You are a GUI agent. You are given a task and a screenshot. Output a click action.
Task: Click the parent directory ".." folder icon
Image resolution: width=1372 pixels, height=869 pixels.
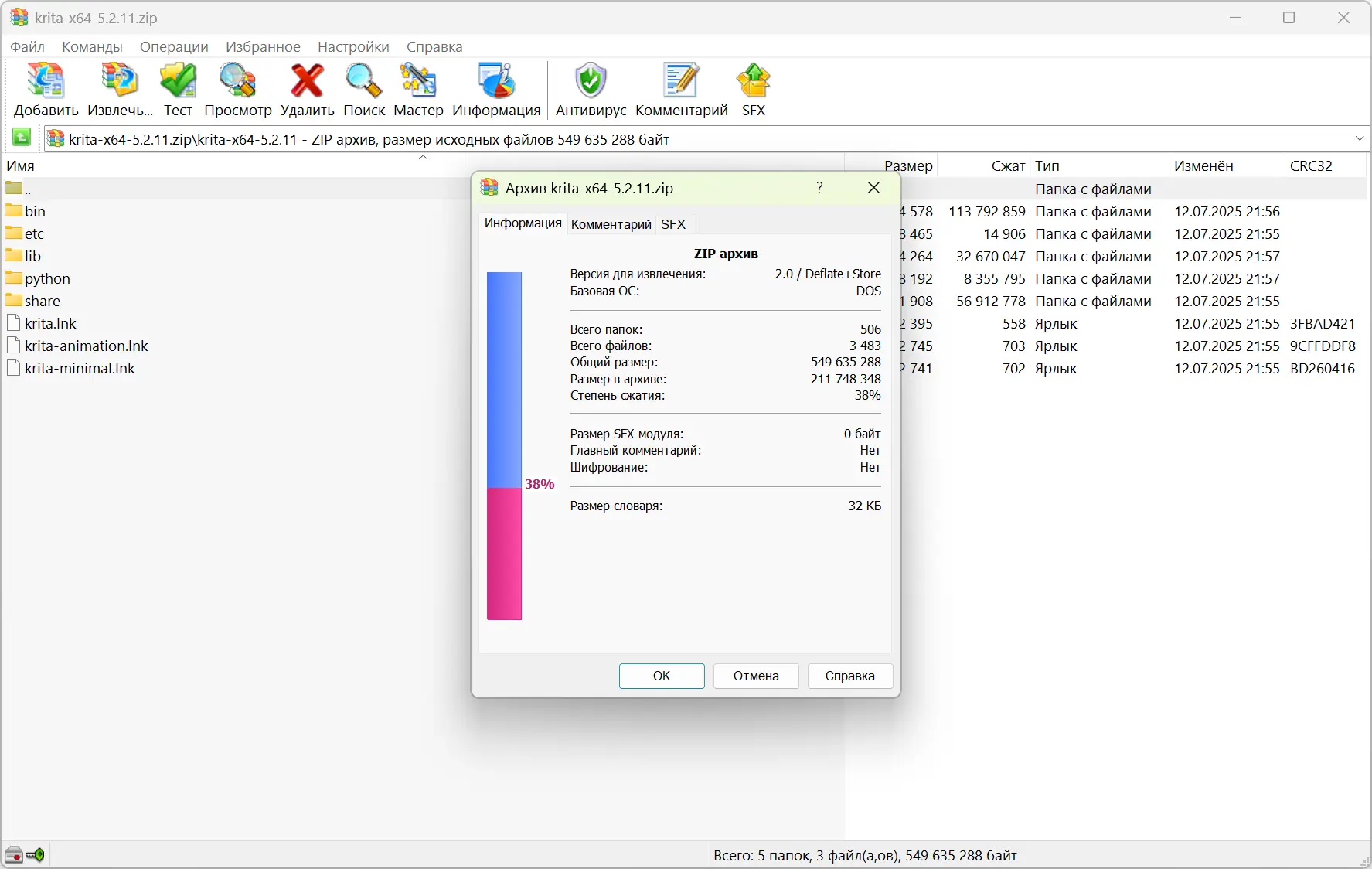coord(14,188)
